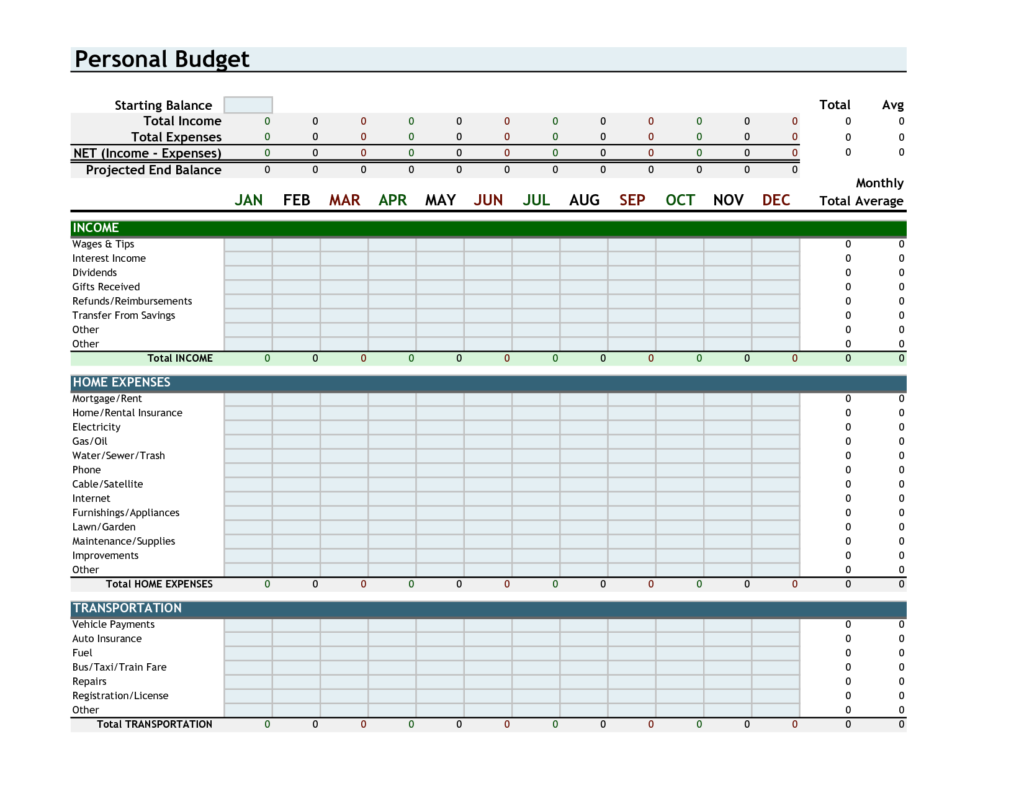Viewport: 1024px width, 791px height.
Task: Select the NET (Income - Expenses) label
Action: [147, 153]
